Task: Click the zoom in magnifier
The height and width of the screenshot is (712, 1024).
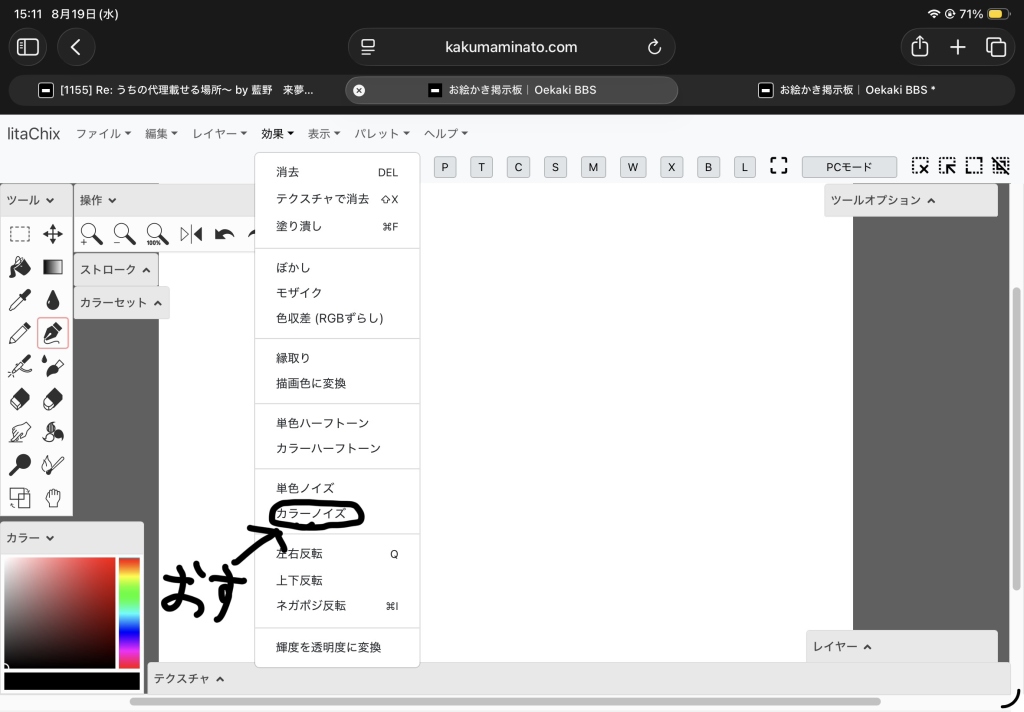Action: coord(91,234)
